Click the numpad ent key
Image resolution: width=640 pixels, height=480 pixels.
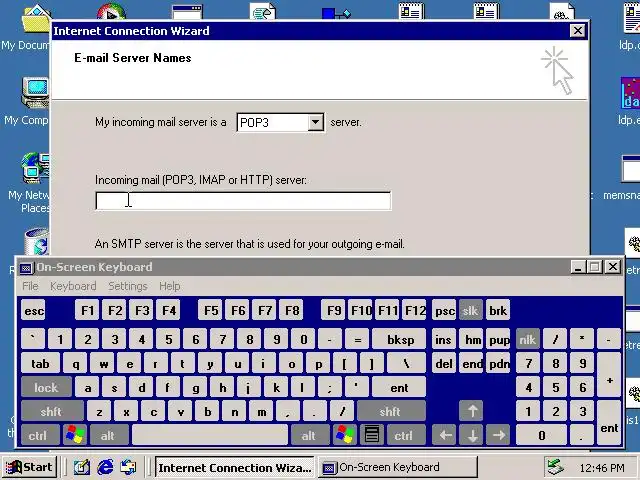609,423
